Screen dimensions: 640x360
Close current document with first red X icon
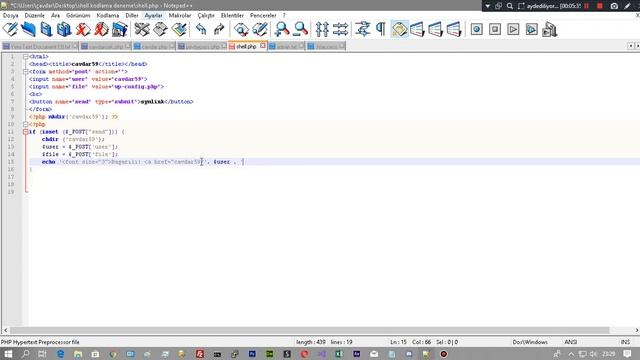click(83, 29)
